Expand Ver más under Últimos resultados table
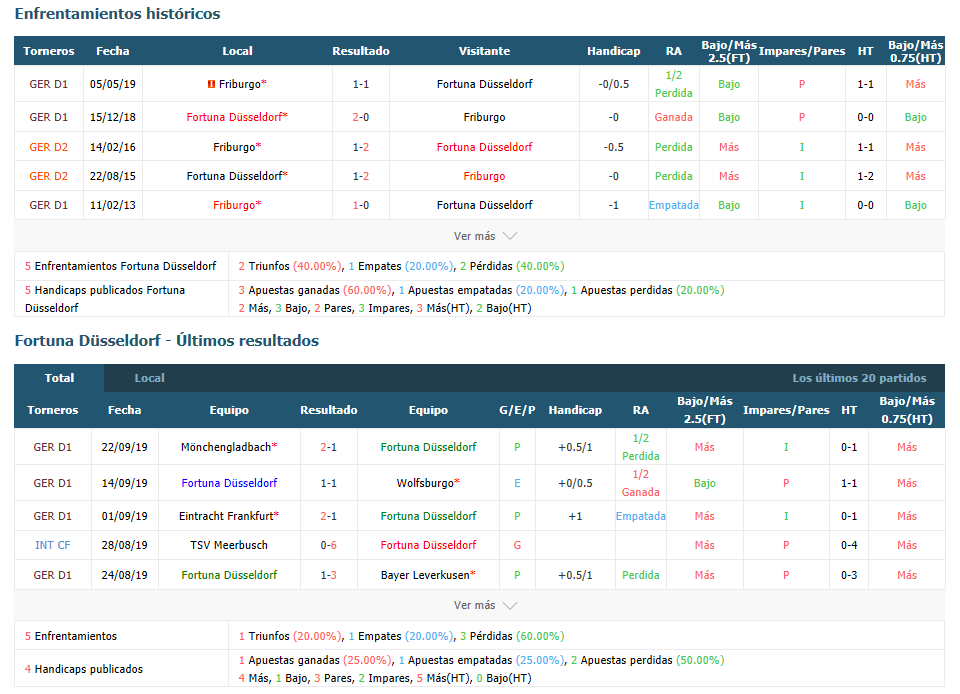The image size is (960, 694). 485,605
